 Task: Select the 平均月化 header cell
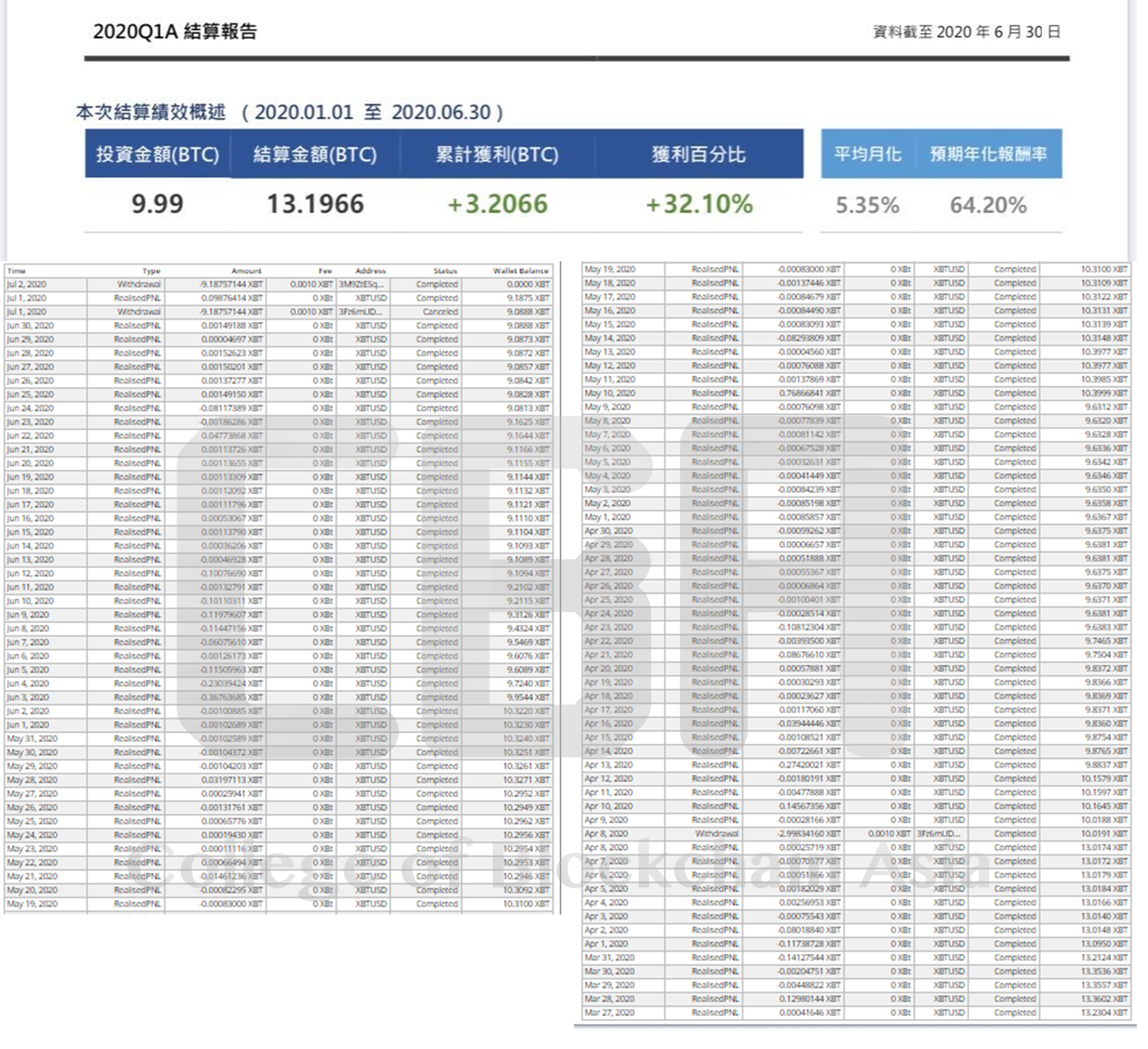867,155
